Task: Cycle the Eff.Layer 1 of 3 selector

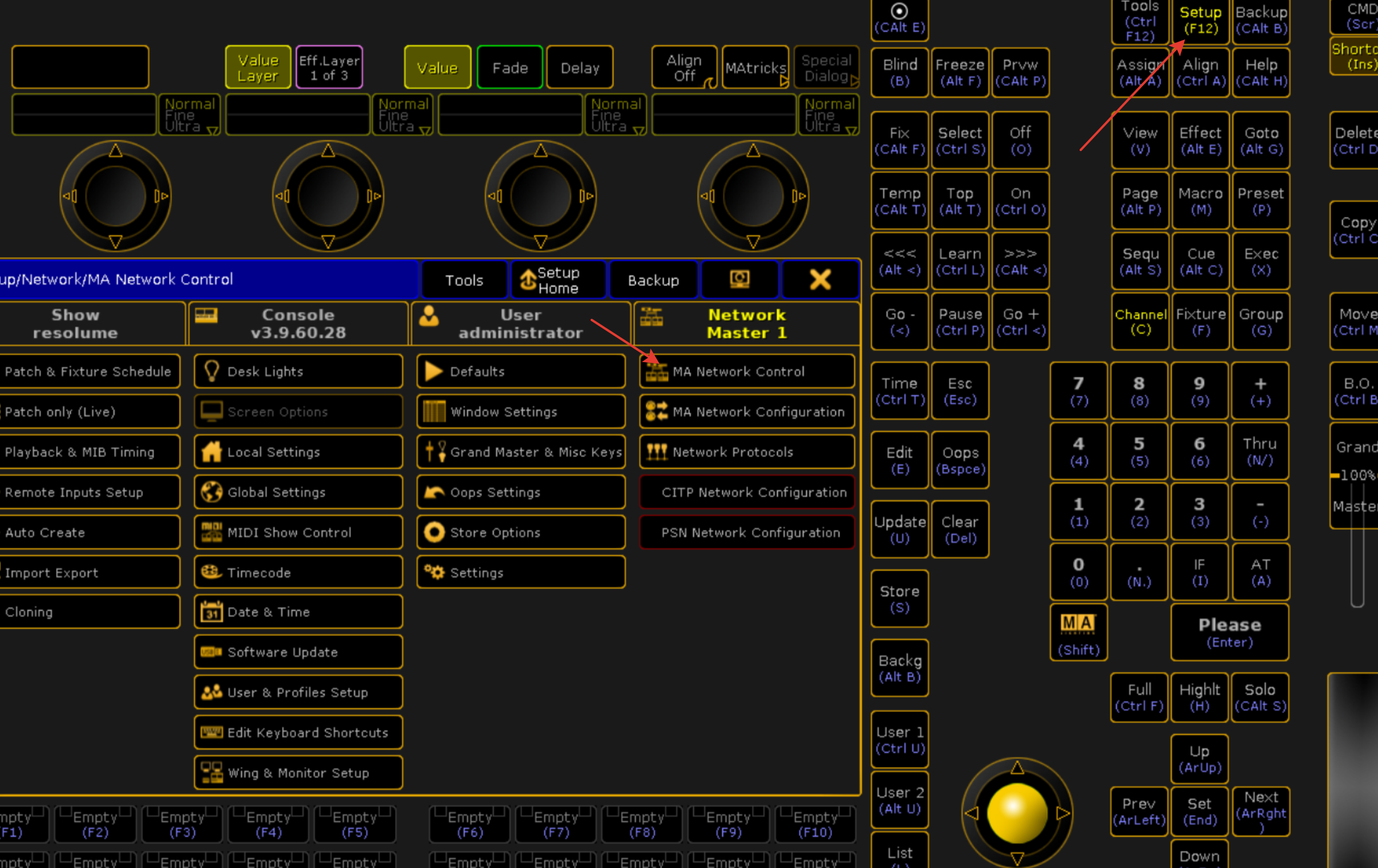Action: point(329,67)
